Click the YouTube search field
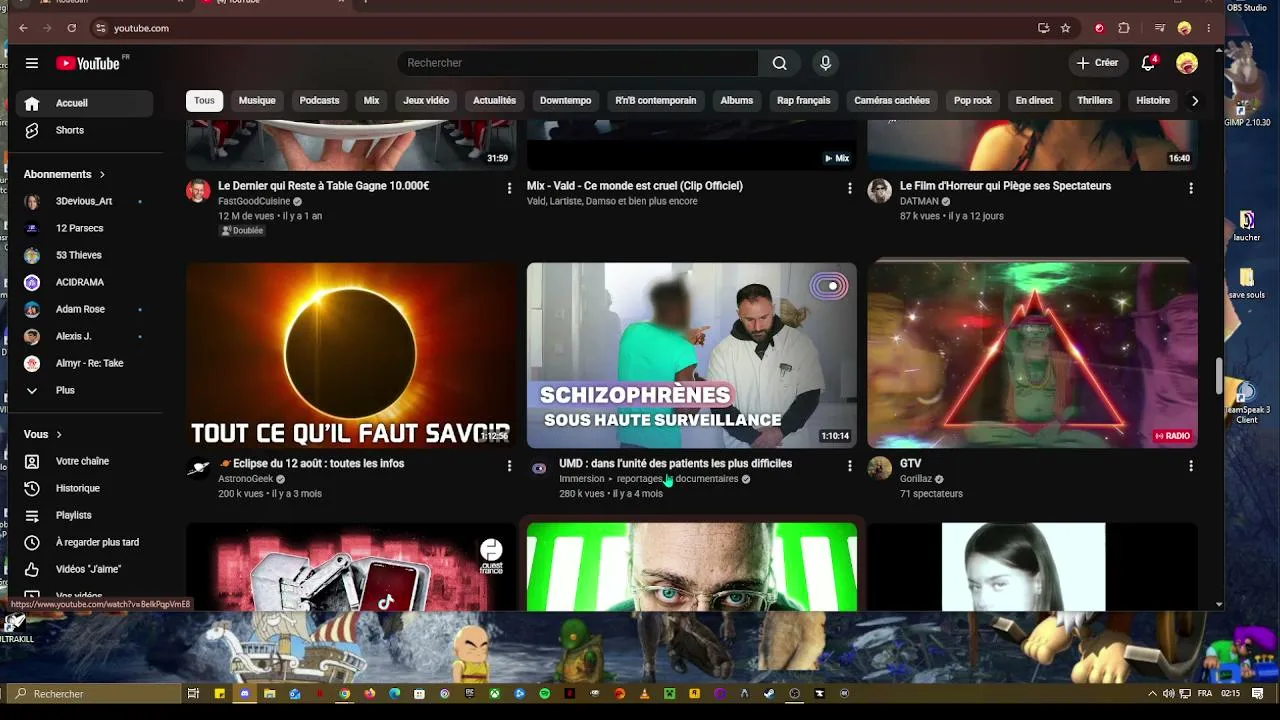1280x720 pixels. [578, 63]
